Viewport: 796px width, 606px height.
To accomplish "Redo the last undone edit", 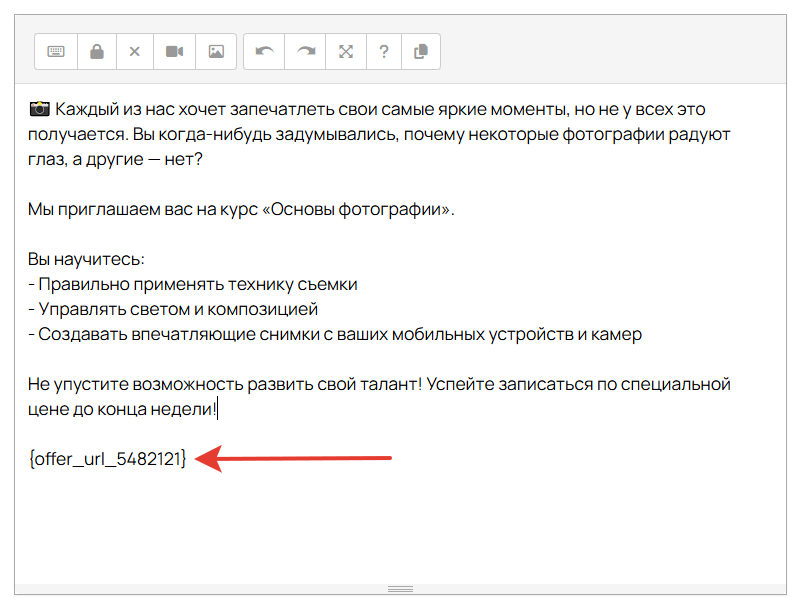I will click(x=305, y=51).
